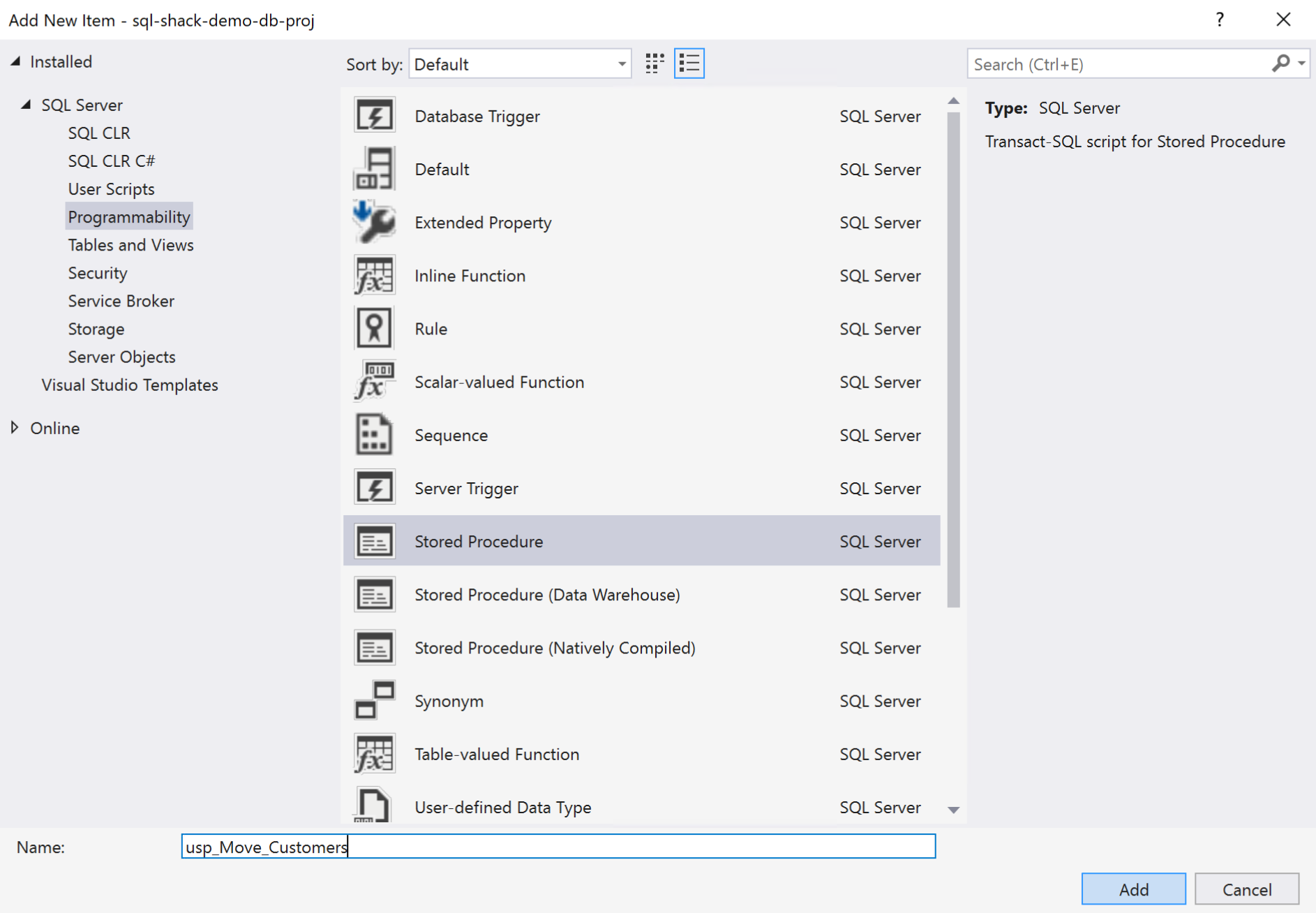Screen dimensions: 1316x913
Task: Click the Inline Function fx icon
Action: (x=375, y=276)
